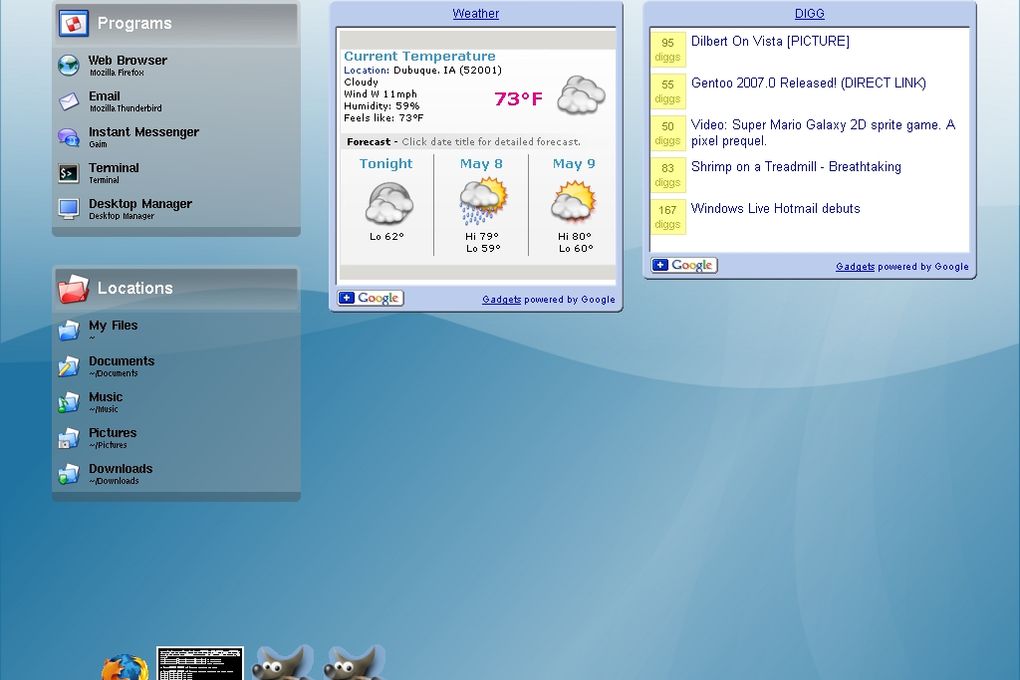This screenshot has width=1020, height=680.
Task: Click the Location Dubuque, IA (52001) line
Action: (423, 70)
